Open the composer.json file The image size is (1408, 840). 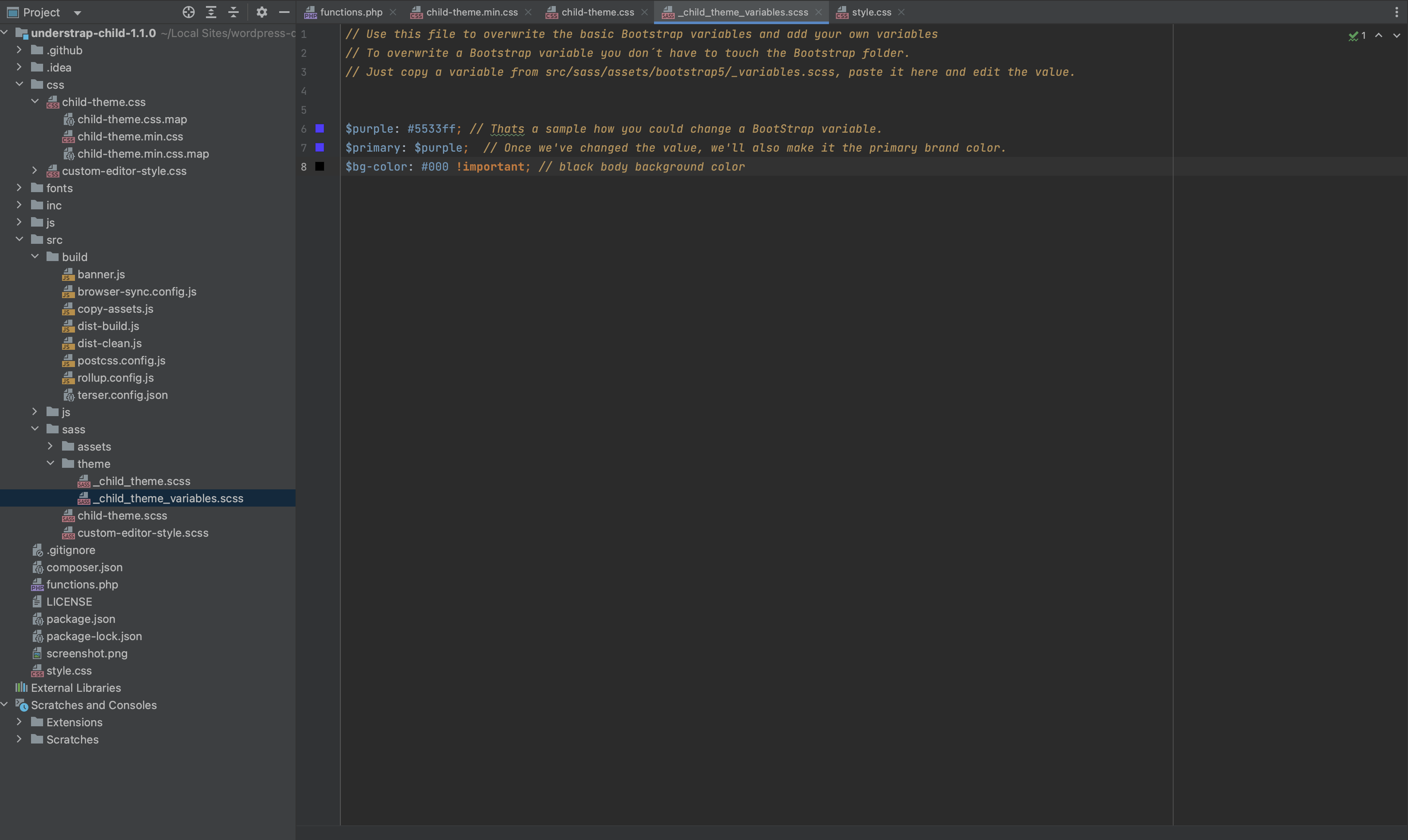coord(84,567)
